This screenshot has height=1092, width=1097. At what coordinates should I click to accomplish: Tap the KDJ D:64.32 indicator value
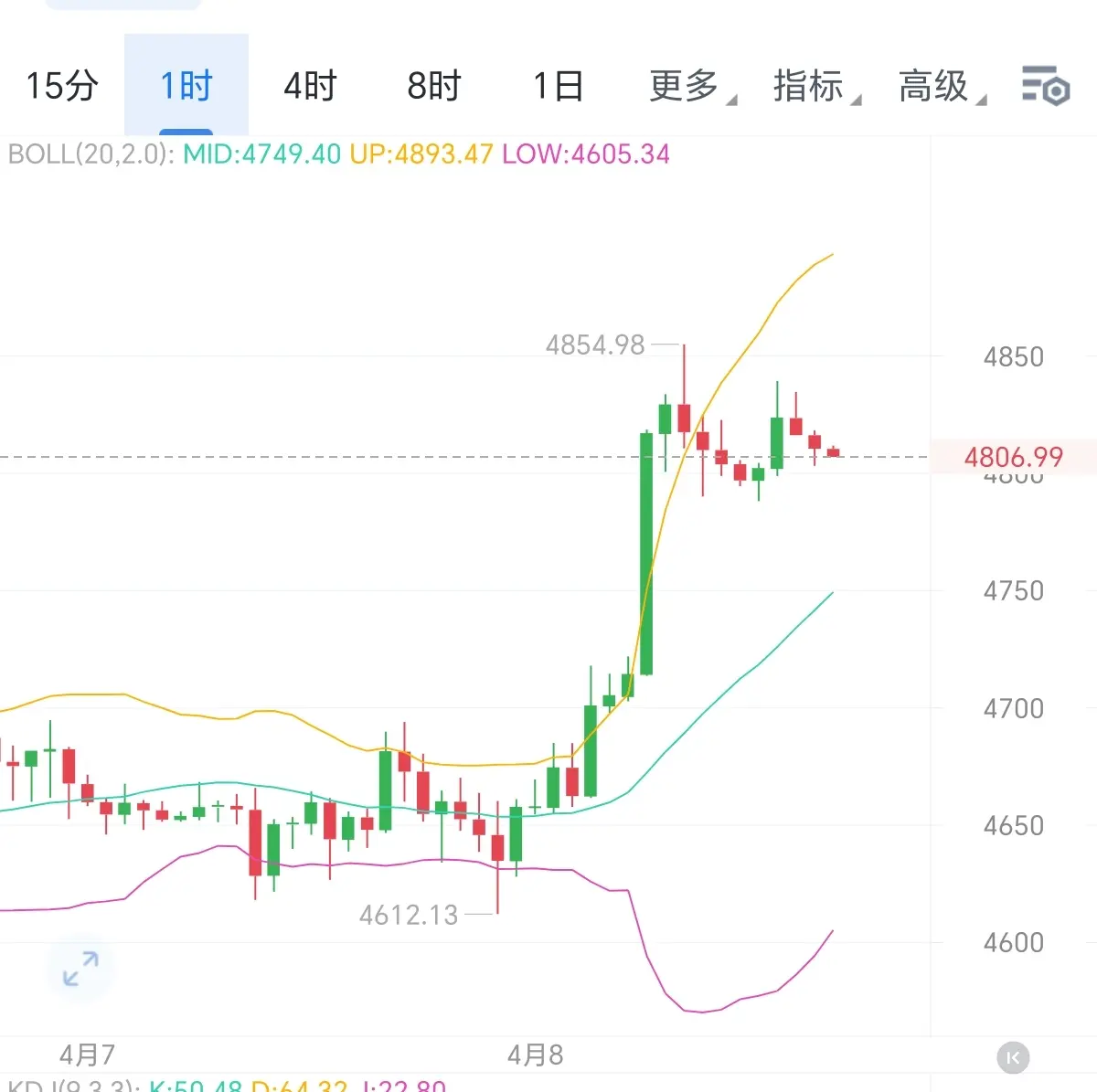pos(299,1085)
